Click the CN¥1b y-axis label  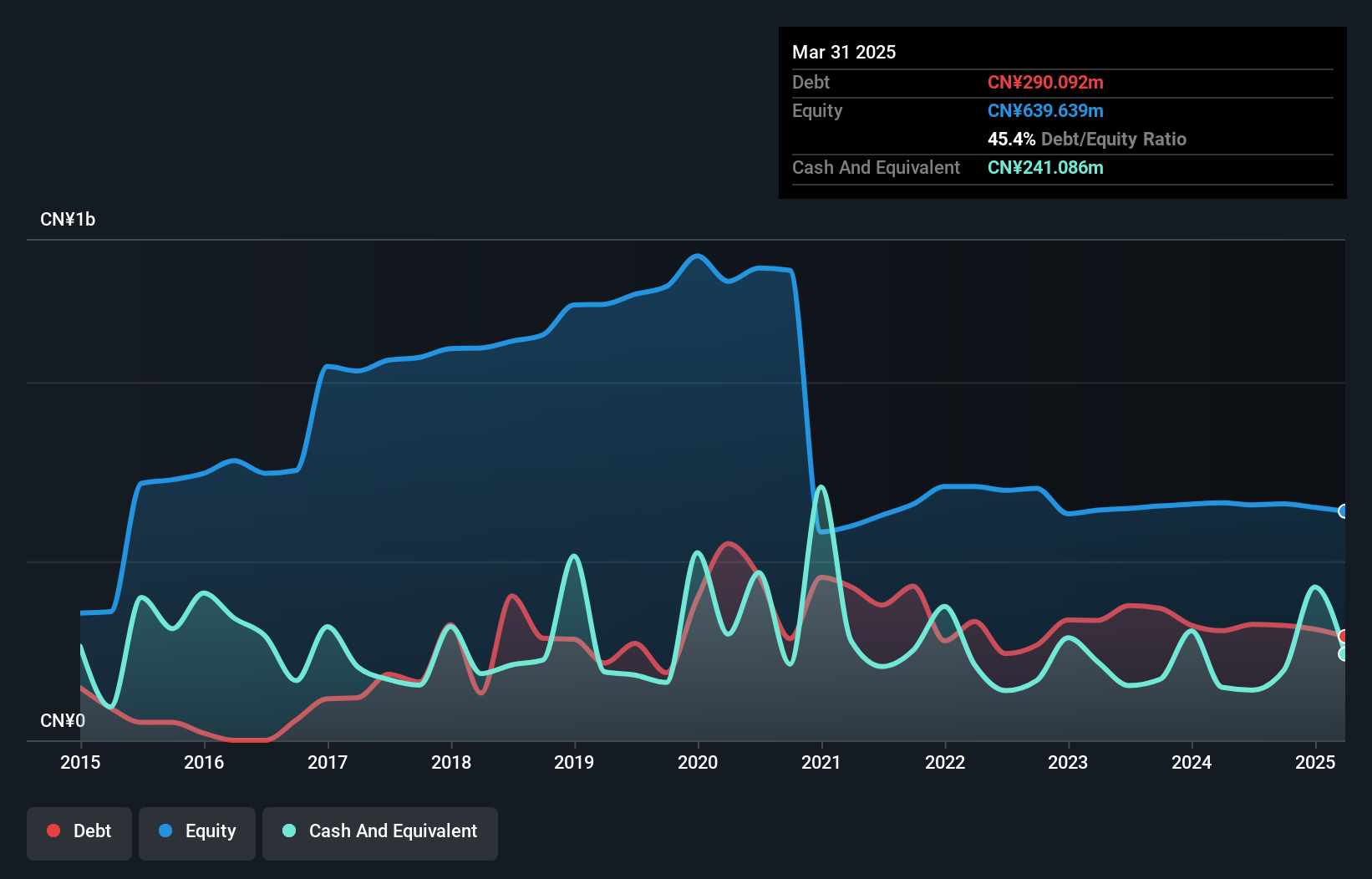(68, 220)
